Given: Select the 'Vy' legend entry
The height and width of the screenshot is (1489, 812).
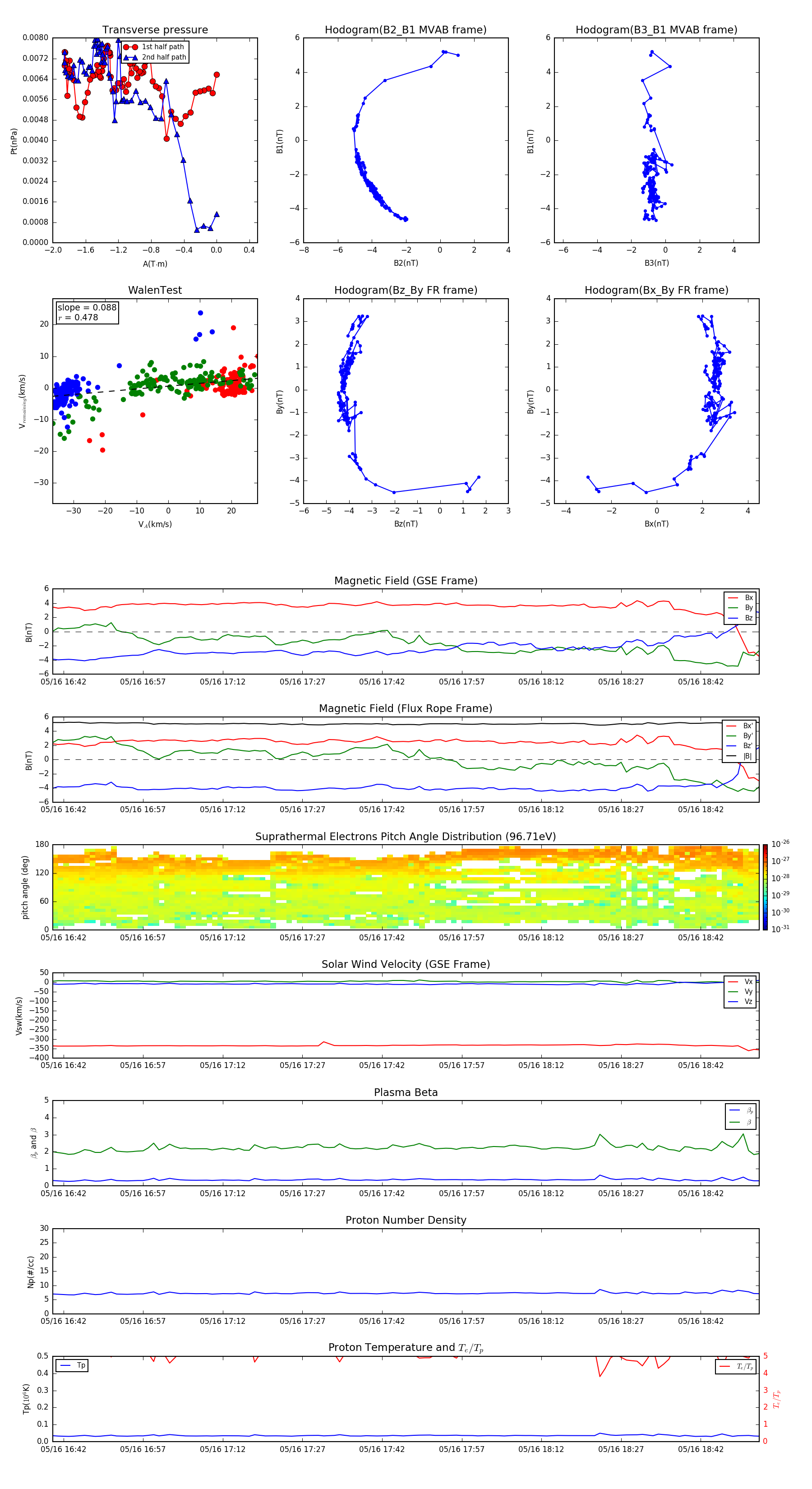Looking at the screenshot, I should point(741,991).
